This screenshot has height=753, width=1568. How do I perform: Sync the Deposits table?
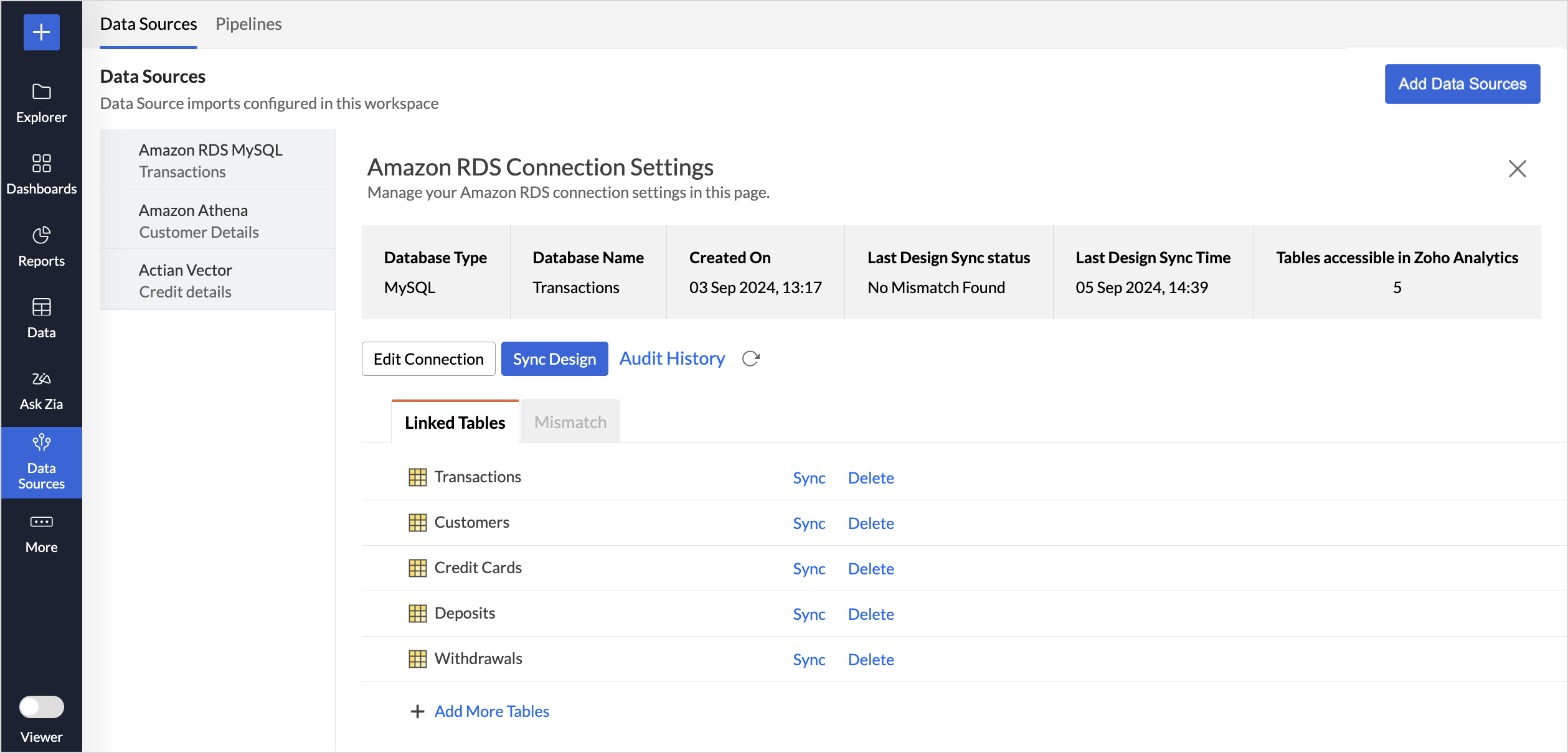(809, 614)
